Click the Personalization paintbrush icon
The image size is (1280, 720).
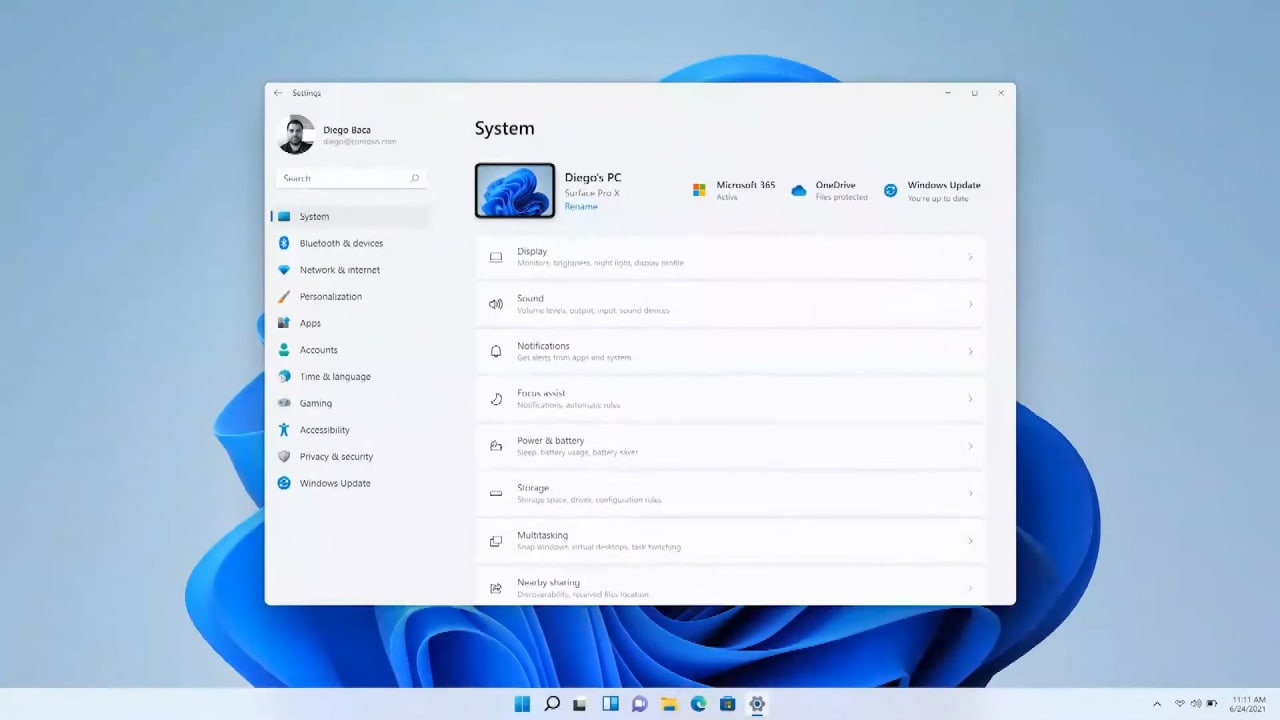(x=284, y=297)
